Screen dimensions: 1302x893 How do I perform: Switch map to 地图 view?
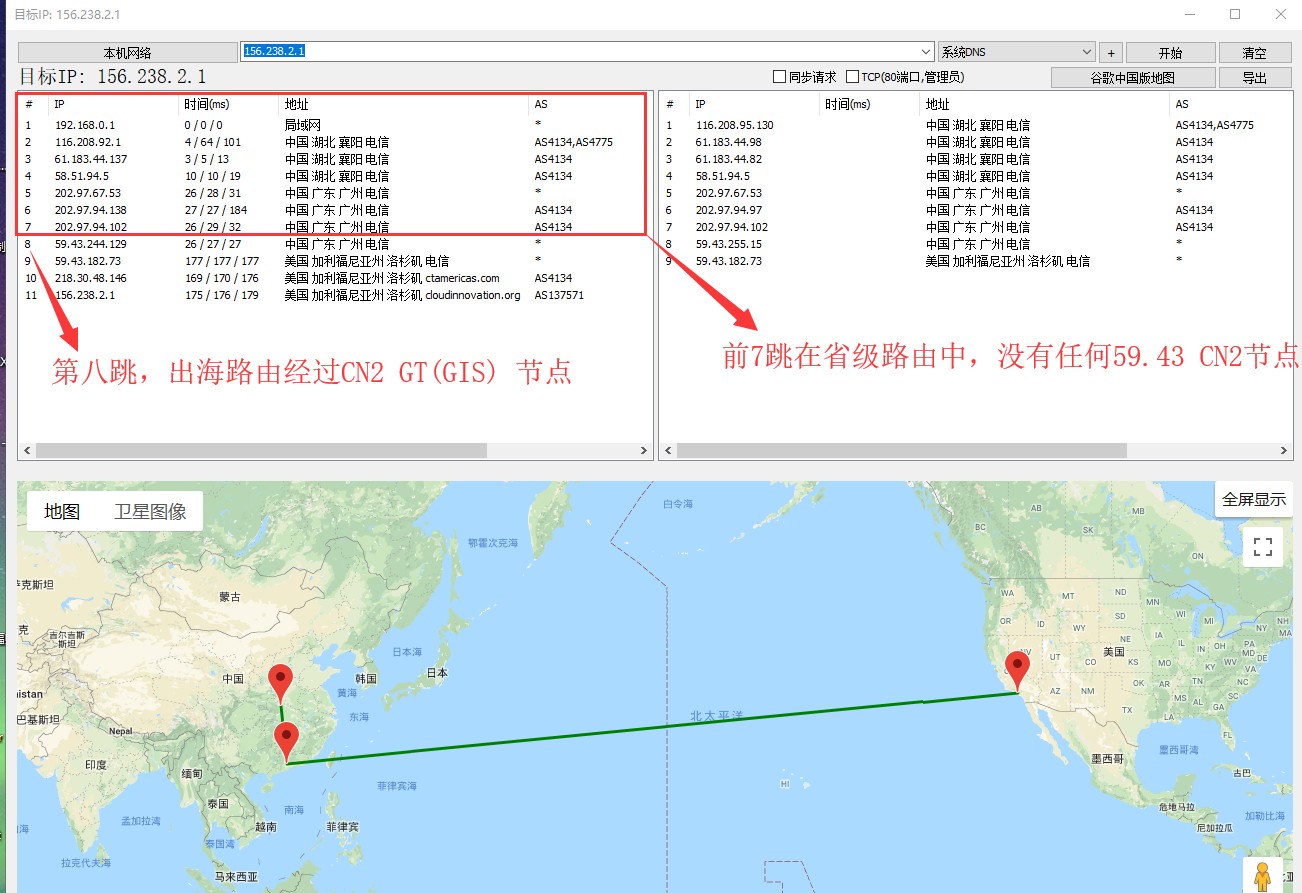[62, 511]
